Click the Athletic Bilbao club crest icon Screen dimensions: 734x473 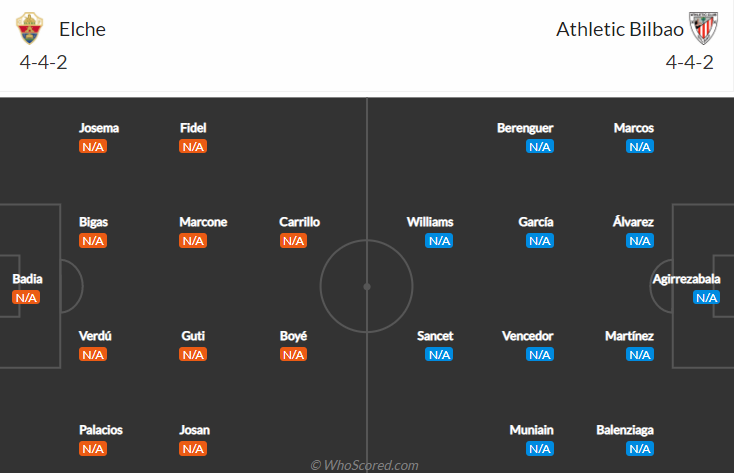point(704,29)
